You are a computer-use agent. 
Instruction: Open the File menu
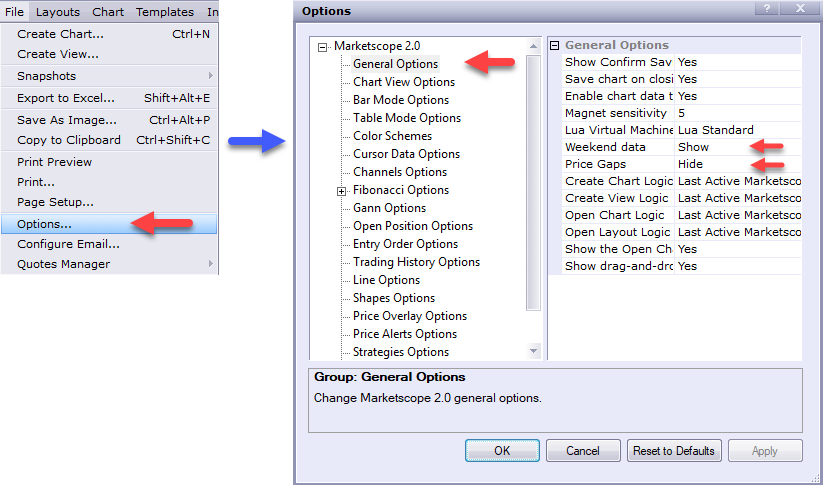click(x=15, y=12)
